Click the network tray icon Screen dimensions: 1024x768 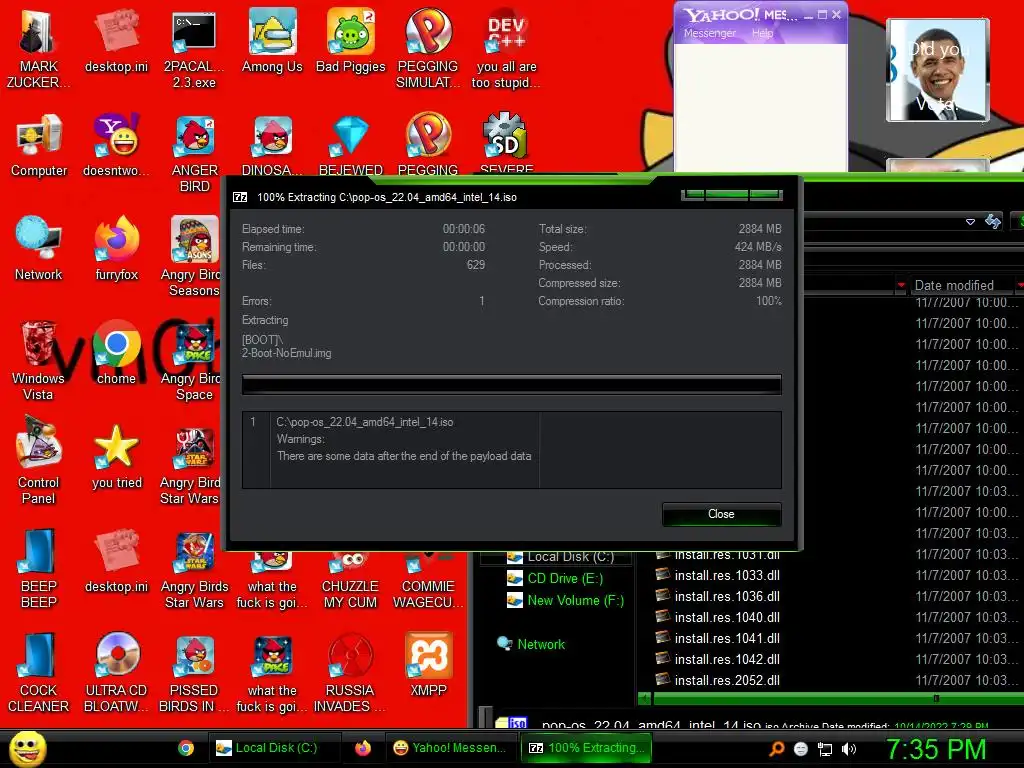[825, 749]
